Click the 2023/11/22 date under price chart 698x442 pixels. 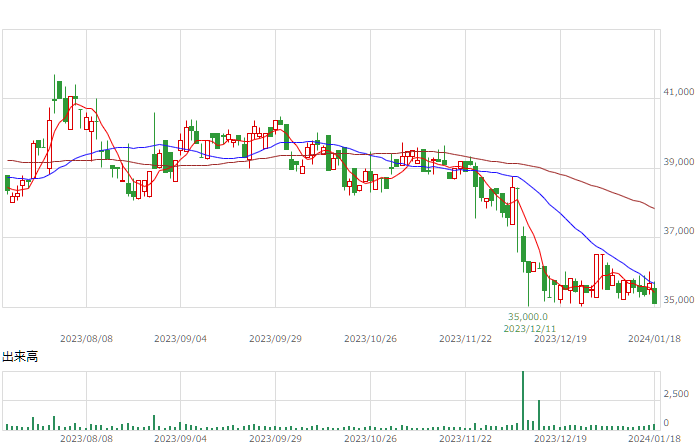(x=465, y=339)
